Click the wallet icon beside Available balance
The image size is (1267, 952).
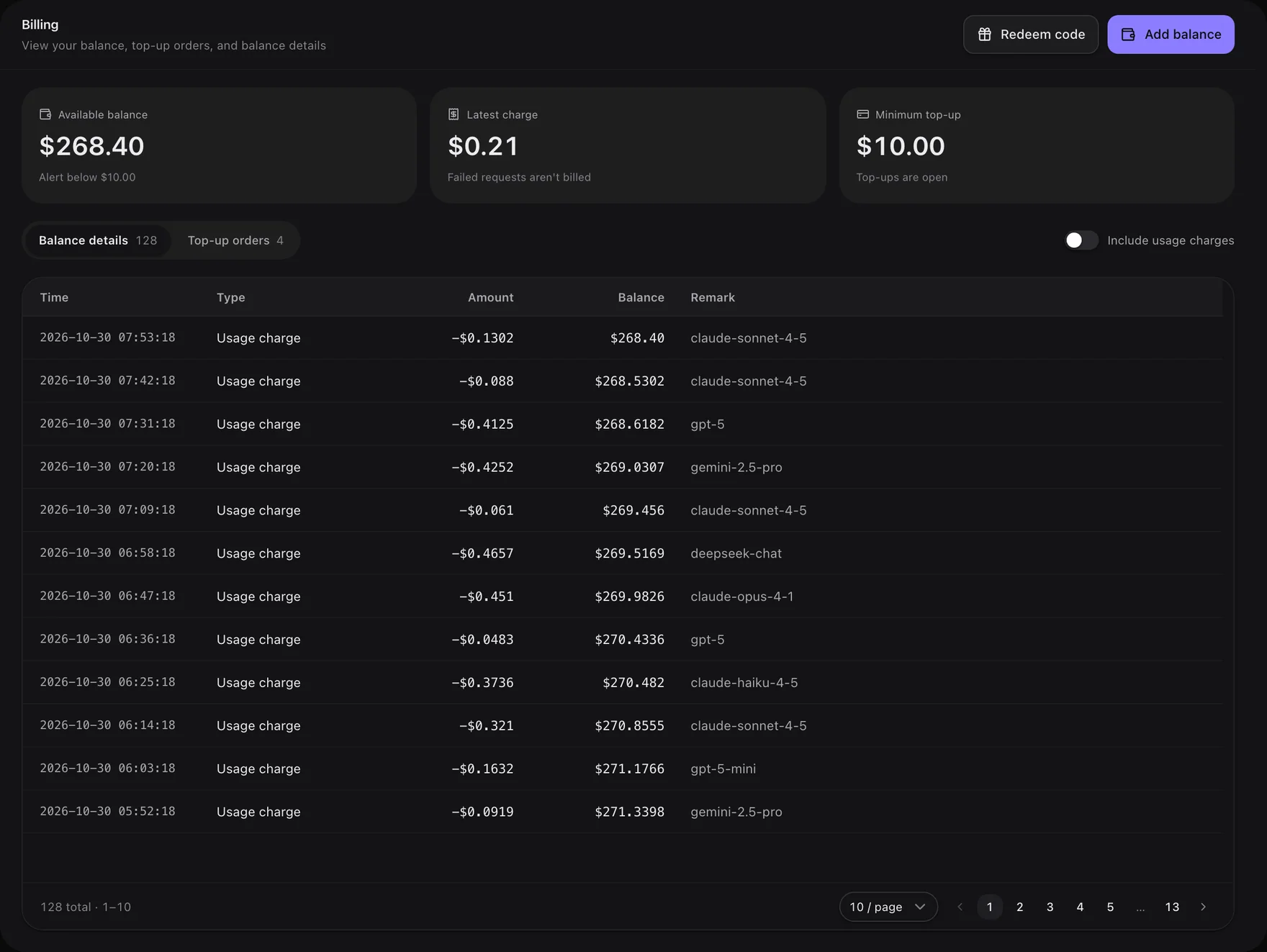45,114
